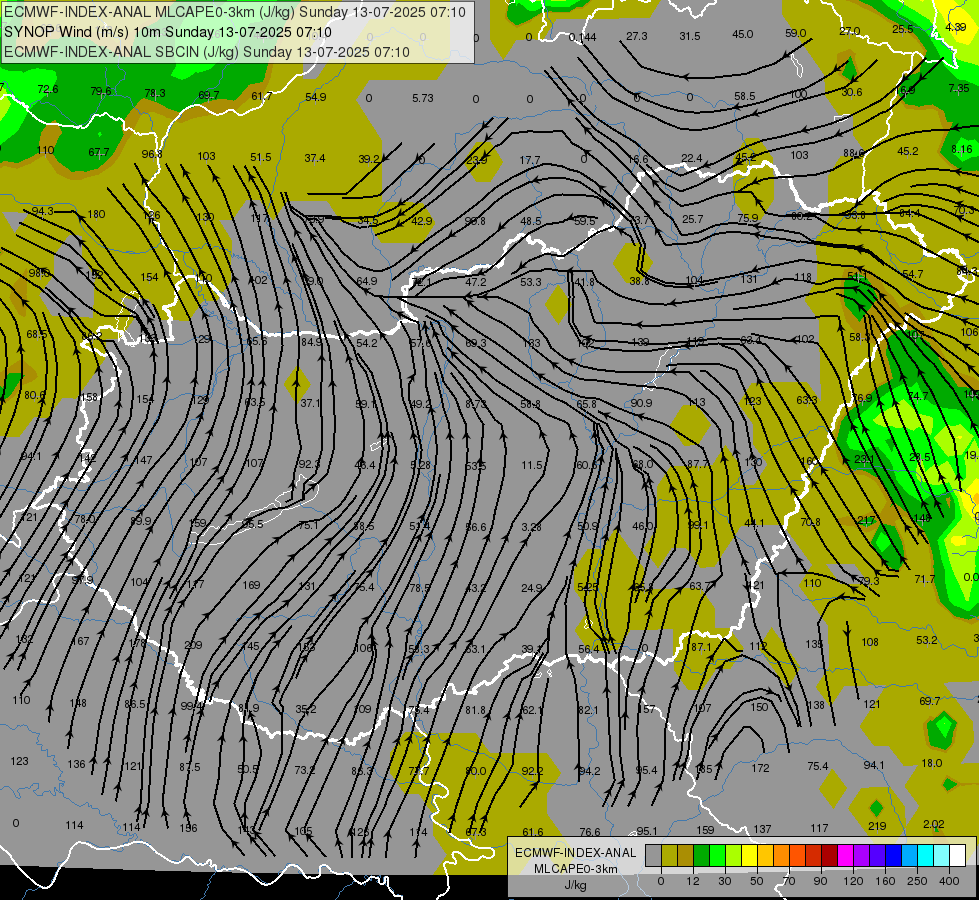Click the 'J/kg' unit label in legend
The height and width of the screenshot is (900, 979).
click(x=575, y=885)
